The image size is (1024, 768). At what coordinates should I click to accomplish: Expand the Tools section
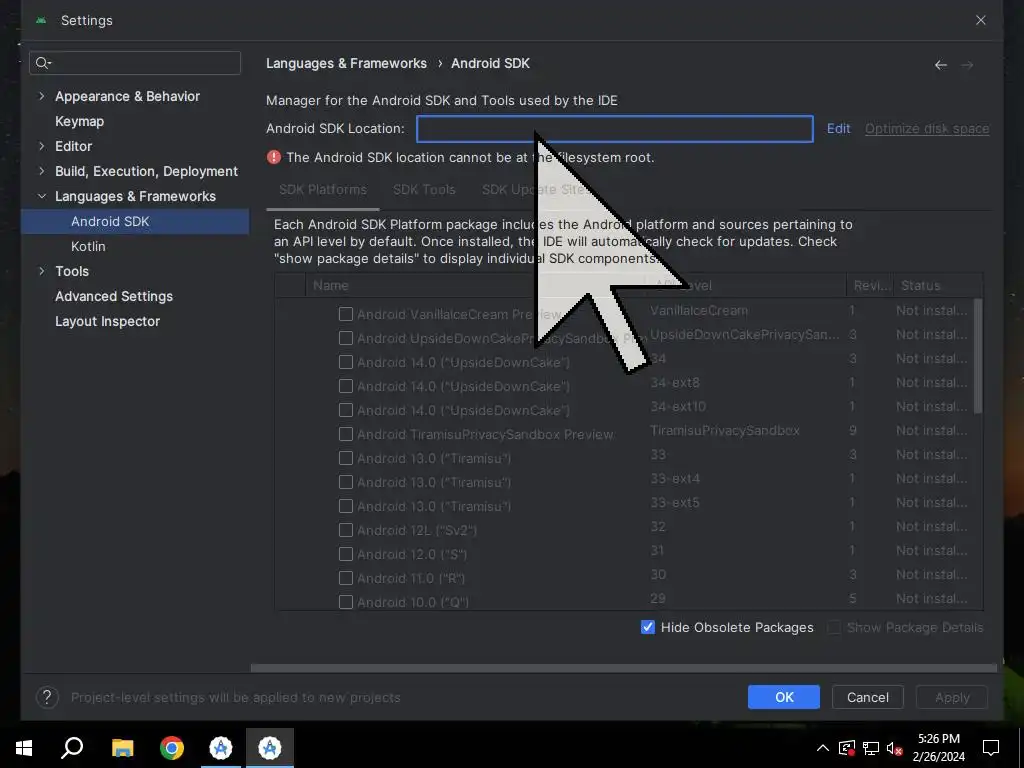point(42,271)
